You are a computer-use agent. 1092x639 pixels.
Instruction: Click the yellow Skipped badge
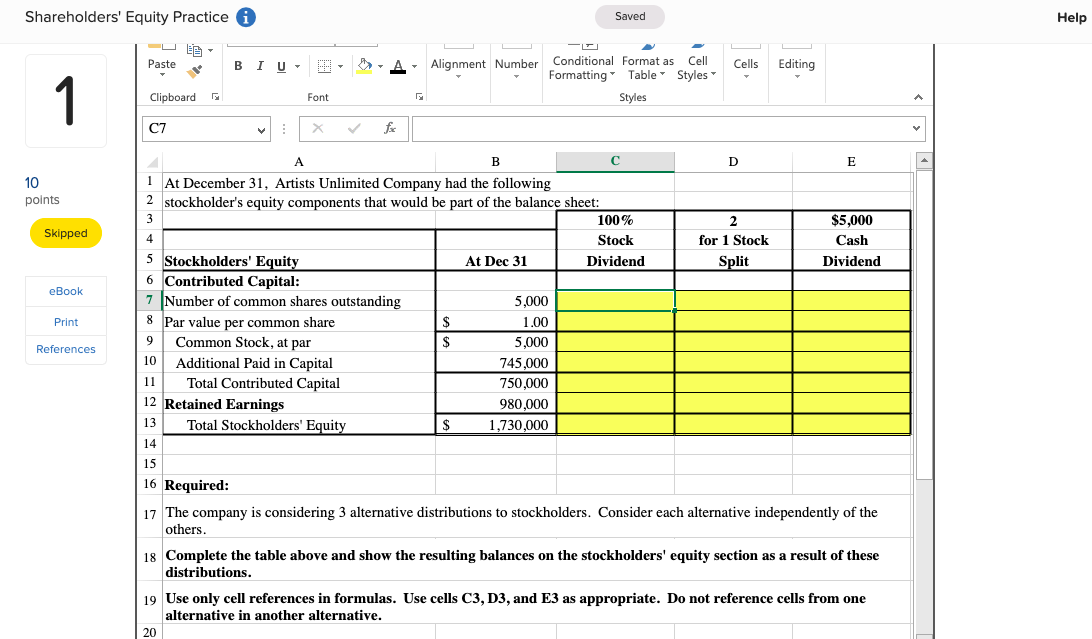(65, 232)
